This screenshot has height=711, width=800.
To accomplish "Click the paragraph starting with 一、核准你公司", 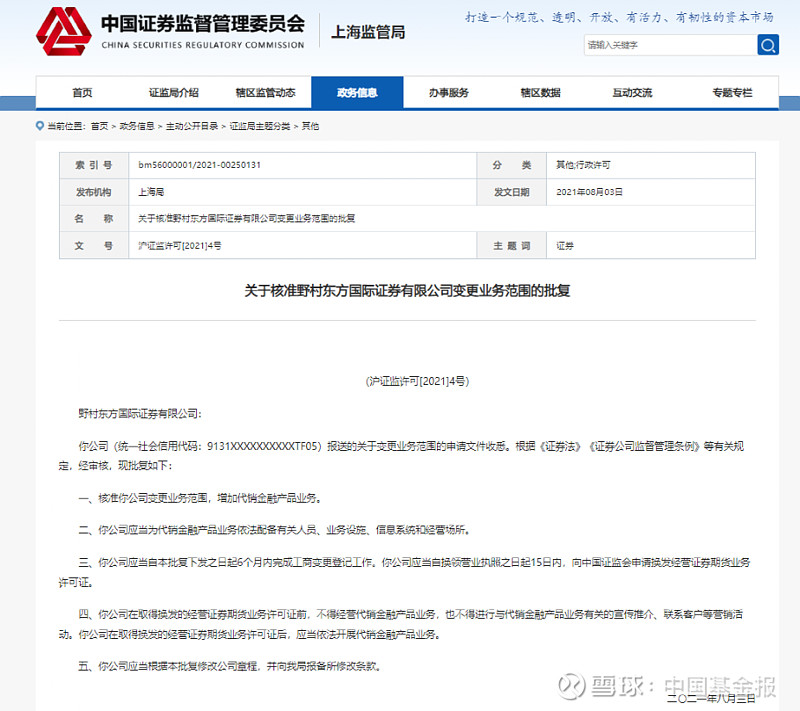I will pos(200,498).
